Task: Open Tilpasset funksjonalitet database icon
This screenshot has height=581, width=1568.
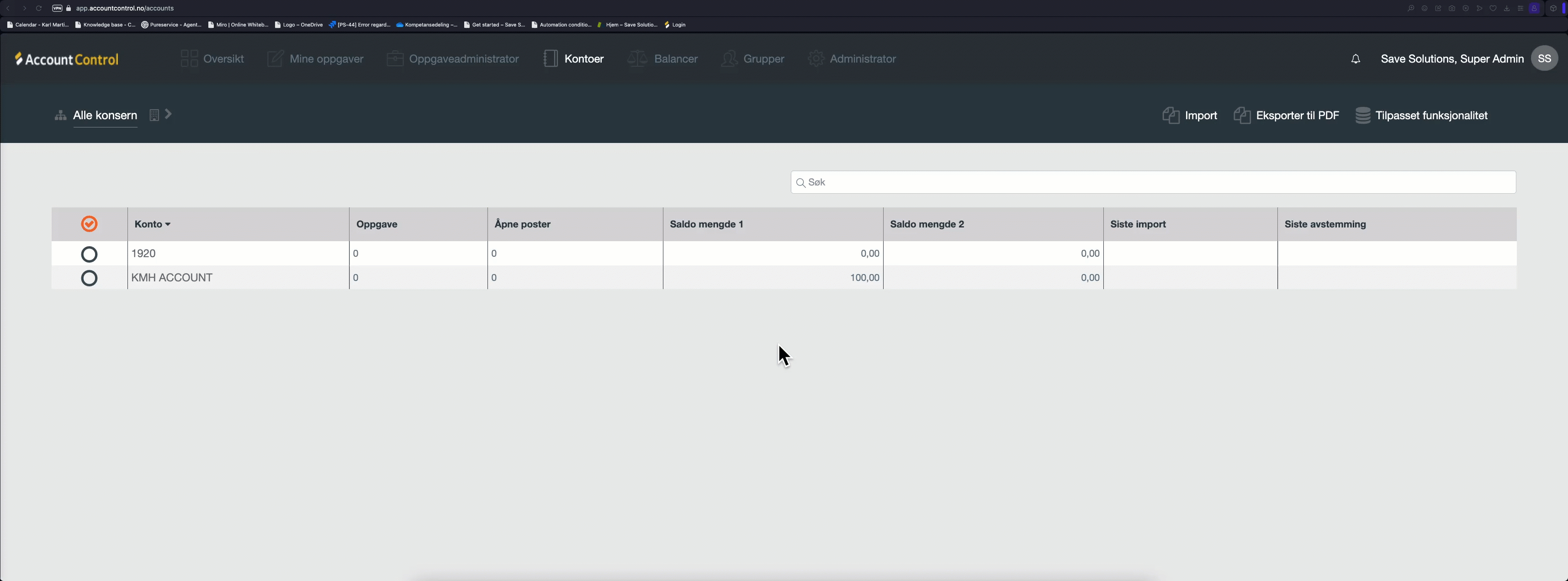Action: pos(1362,116)
